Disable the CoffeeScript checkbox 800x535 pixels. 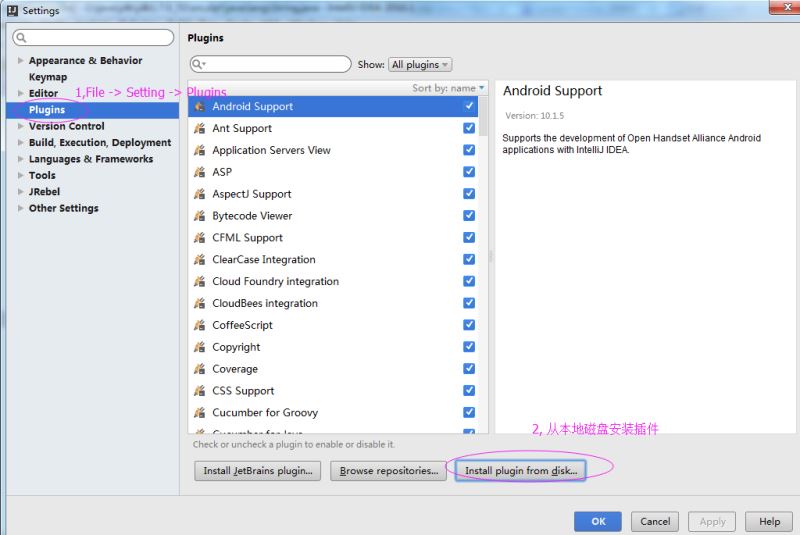click(x=469, y=325)
